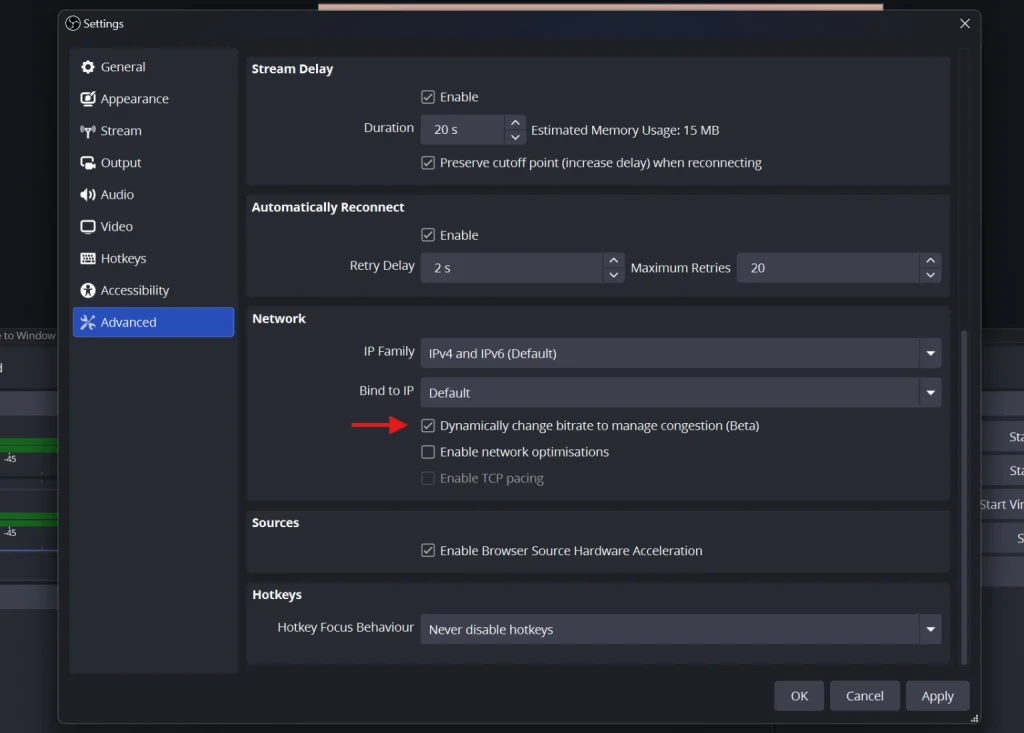Click the Hotkeys keyboard icon
Viewport: 1024px width, 733px height.
tap(88, 259)
